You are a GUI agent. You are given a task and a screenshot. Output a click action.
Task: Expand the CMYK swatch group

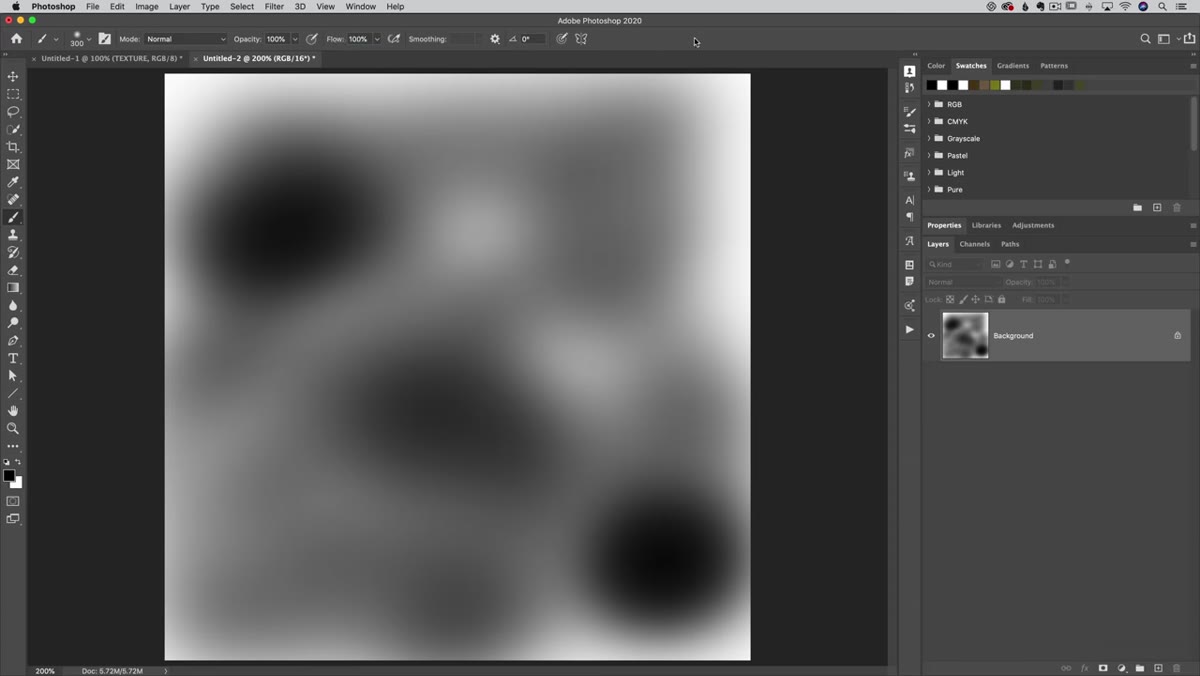[x=929, y=121]
